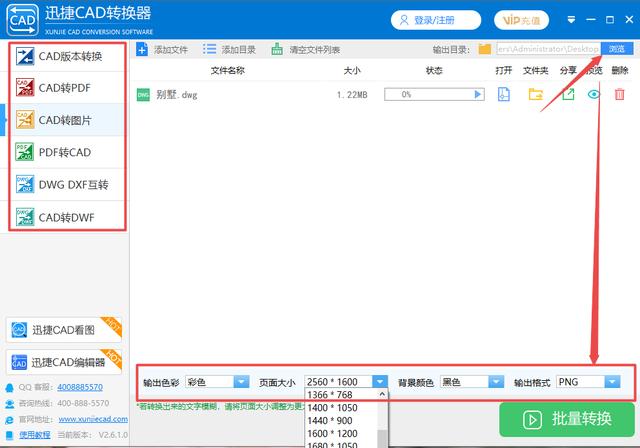Click the 状态 column header

(x=434, y=71)
